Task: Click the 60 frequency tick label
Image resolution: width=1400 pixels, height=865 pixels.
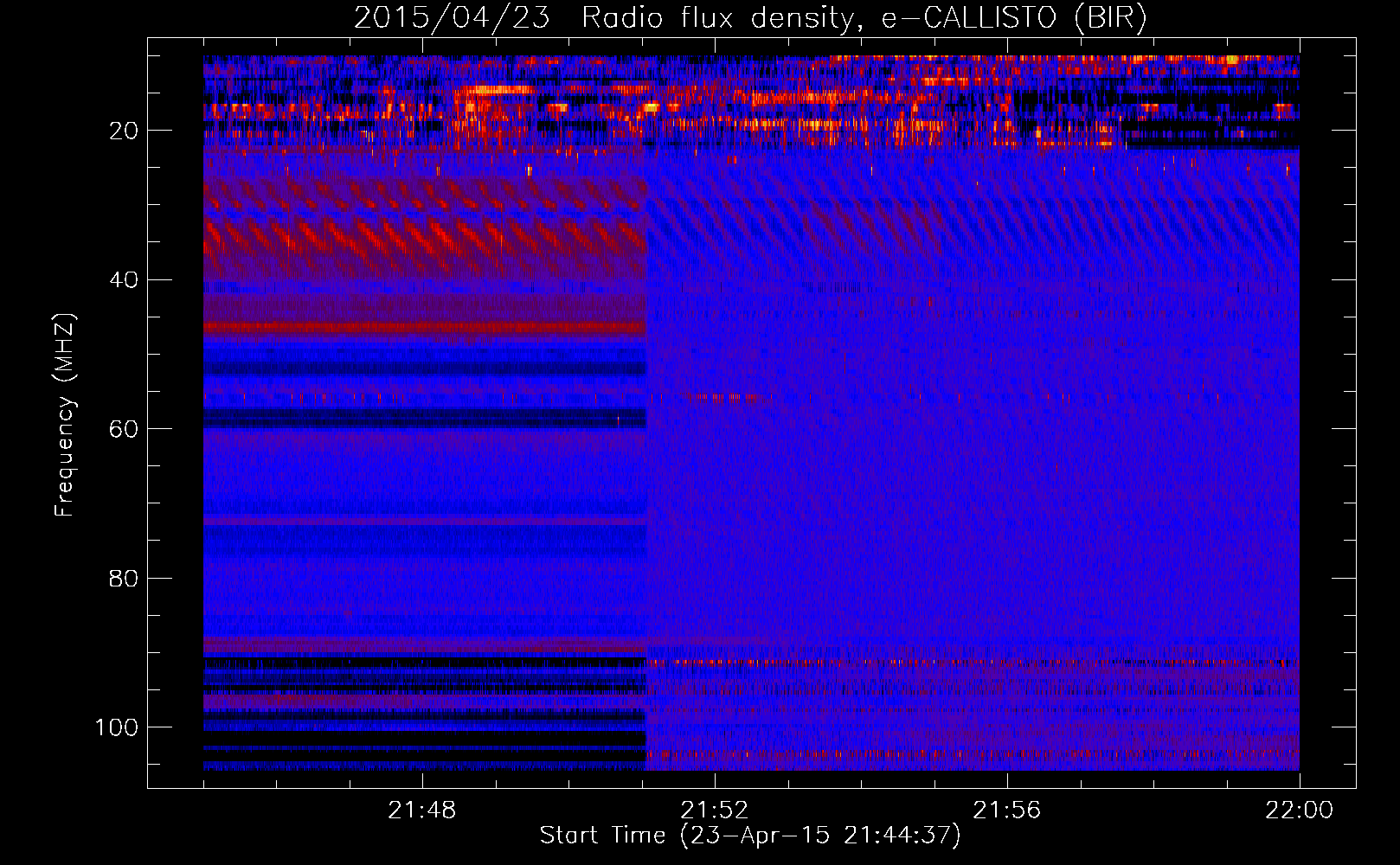Action: click(x=124, y=429)
